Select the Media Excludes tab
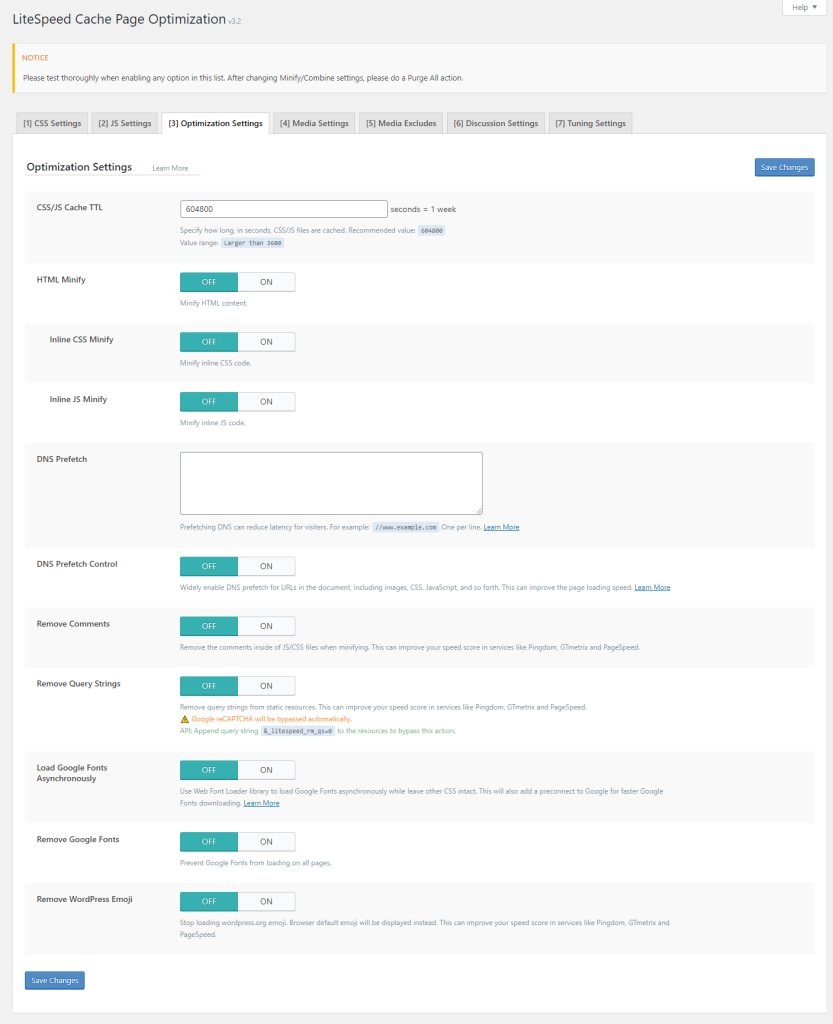 point(400,123)
